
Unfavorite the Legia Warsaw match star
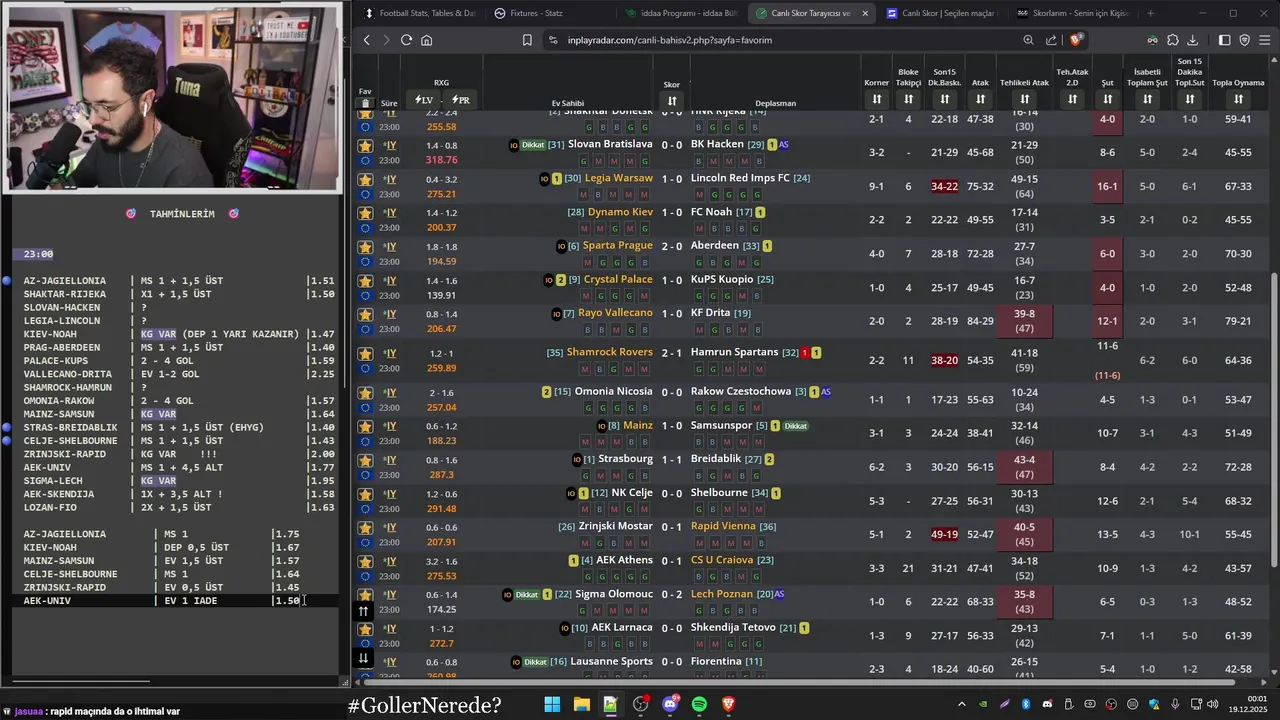point(365,180)
